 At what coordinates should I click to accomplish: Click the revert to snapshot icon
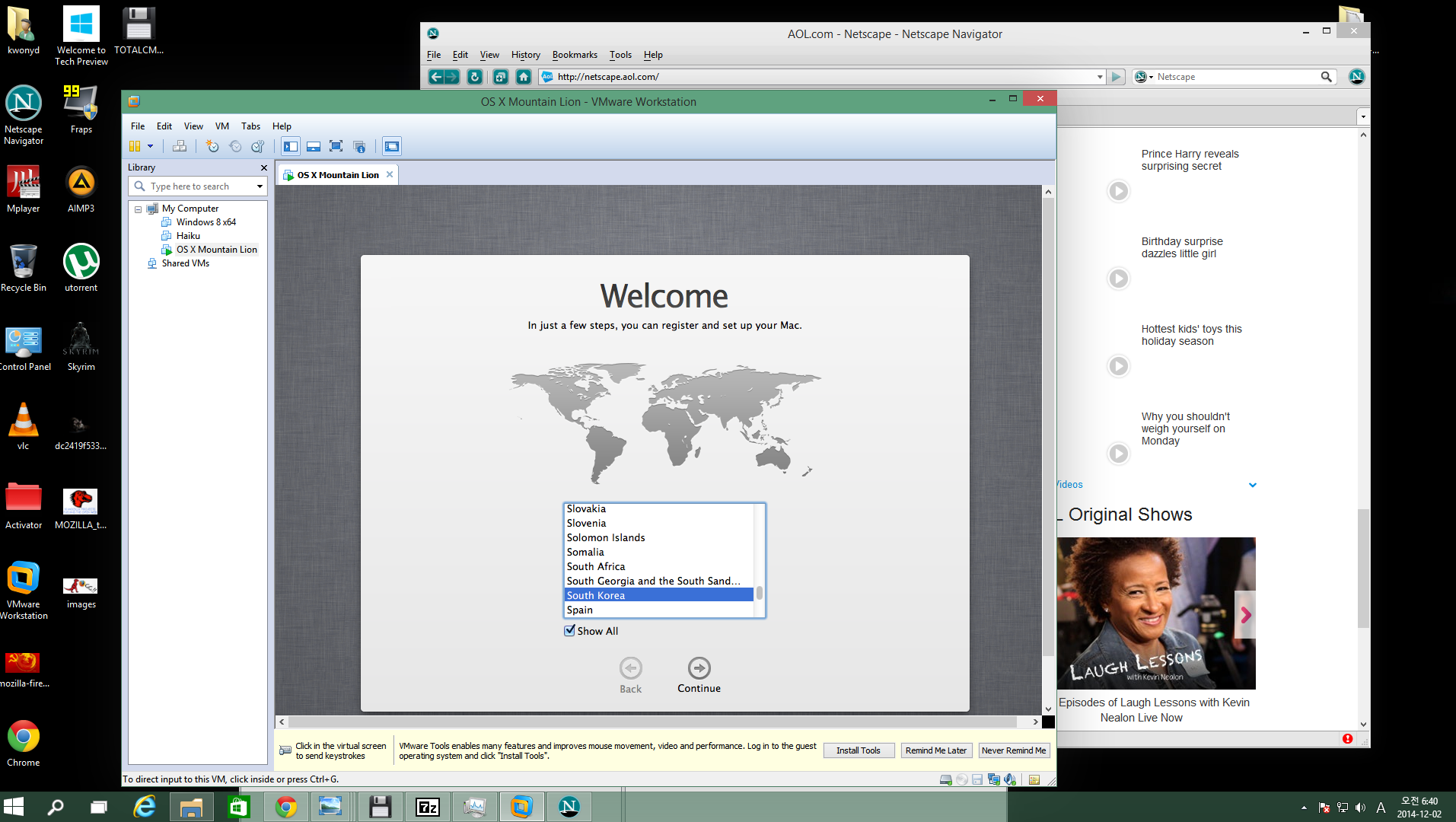235,146
